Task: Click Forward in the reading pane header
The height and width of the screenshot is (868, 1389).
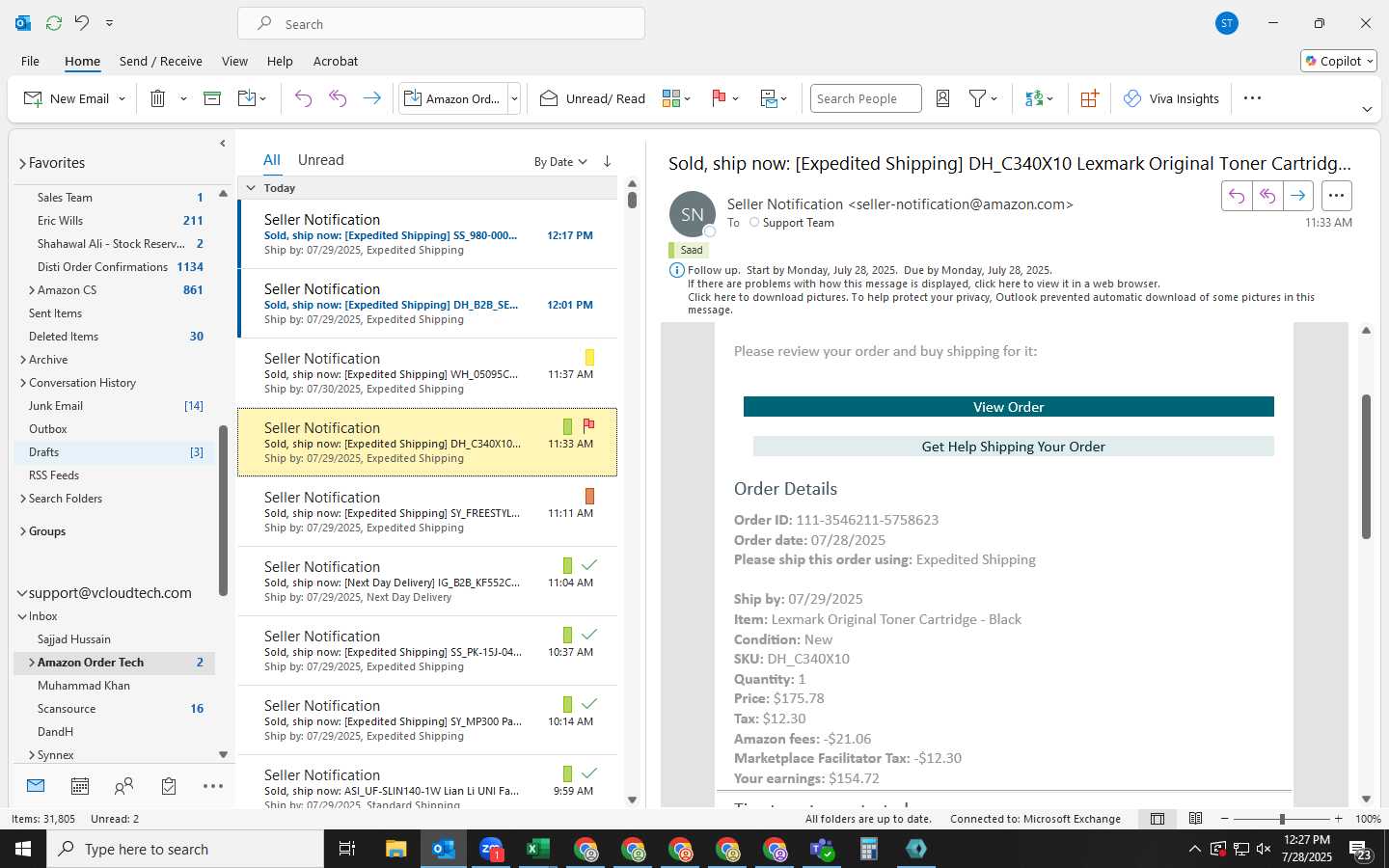Action: point(1298,196)
